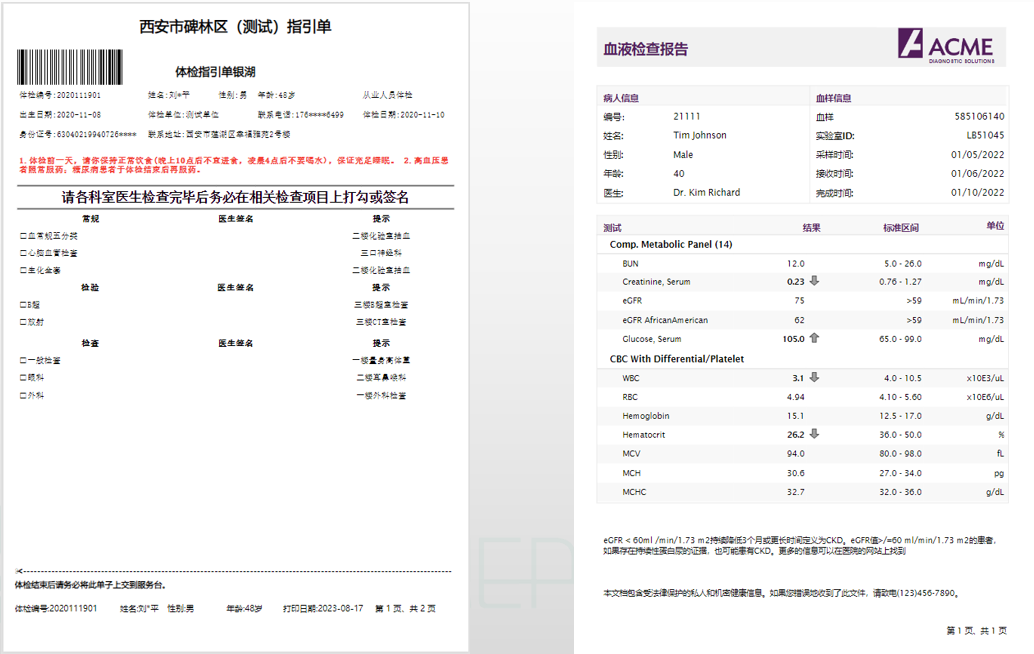Click the BUN test row label
Screen dimensions: 1034x654
pyautogui.click(x=630, y=264)
